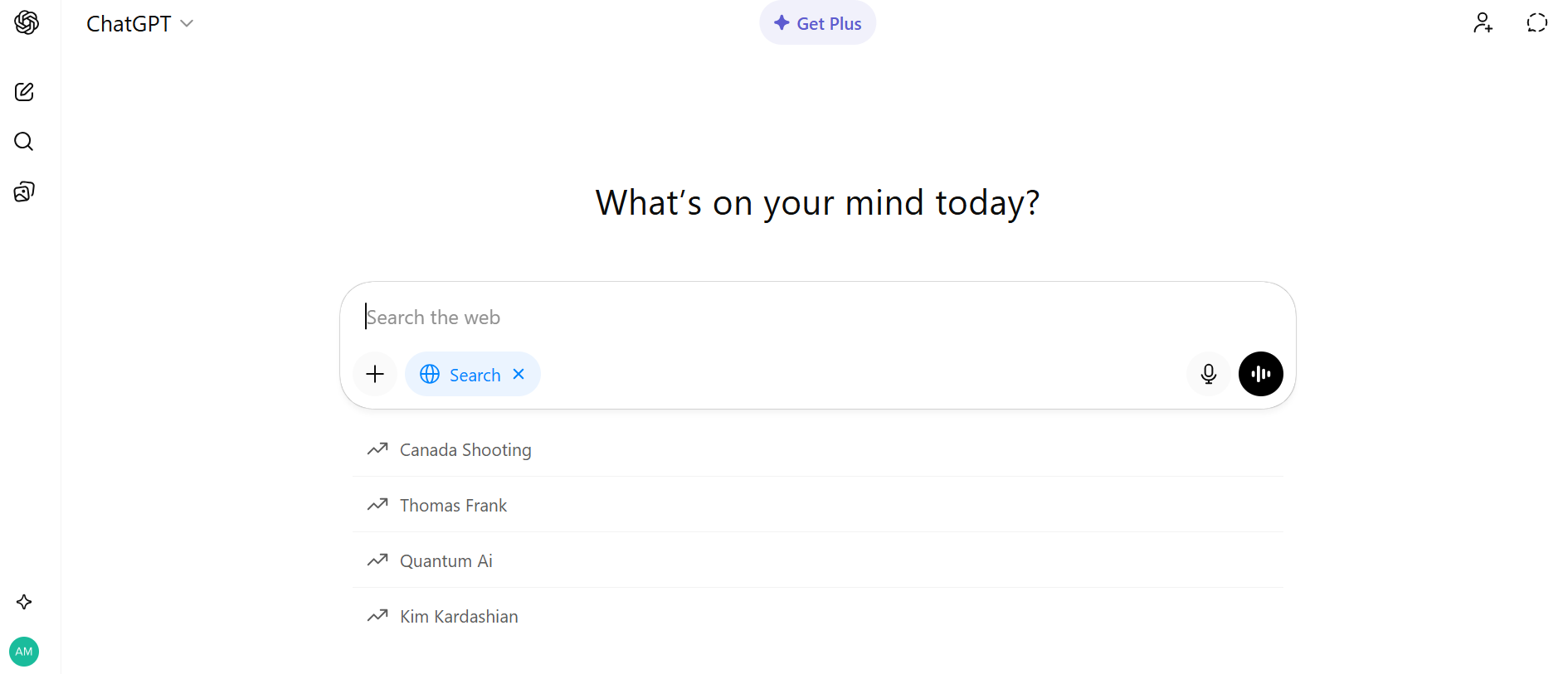Launch voice mode with the black waveform button
Viewport: 1568px width, 674px height.
click(x=1260, y=375)
